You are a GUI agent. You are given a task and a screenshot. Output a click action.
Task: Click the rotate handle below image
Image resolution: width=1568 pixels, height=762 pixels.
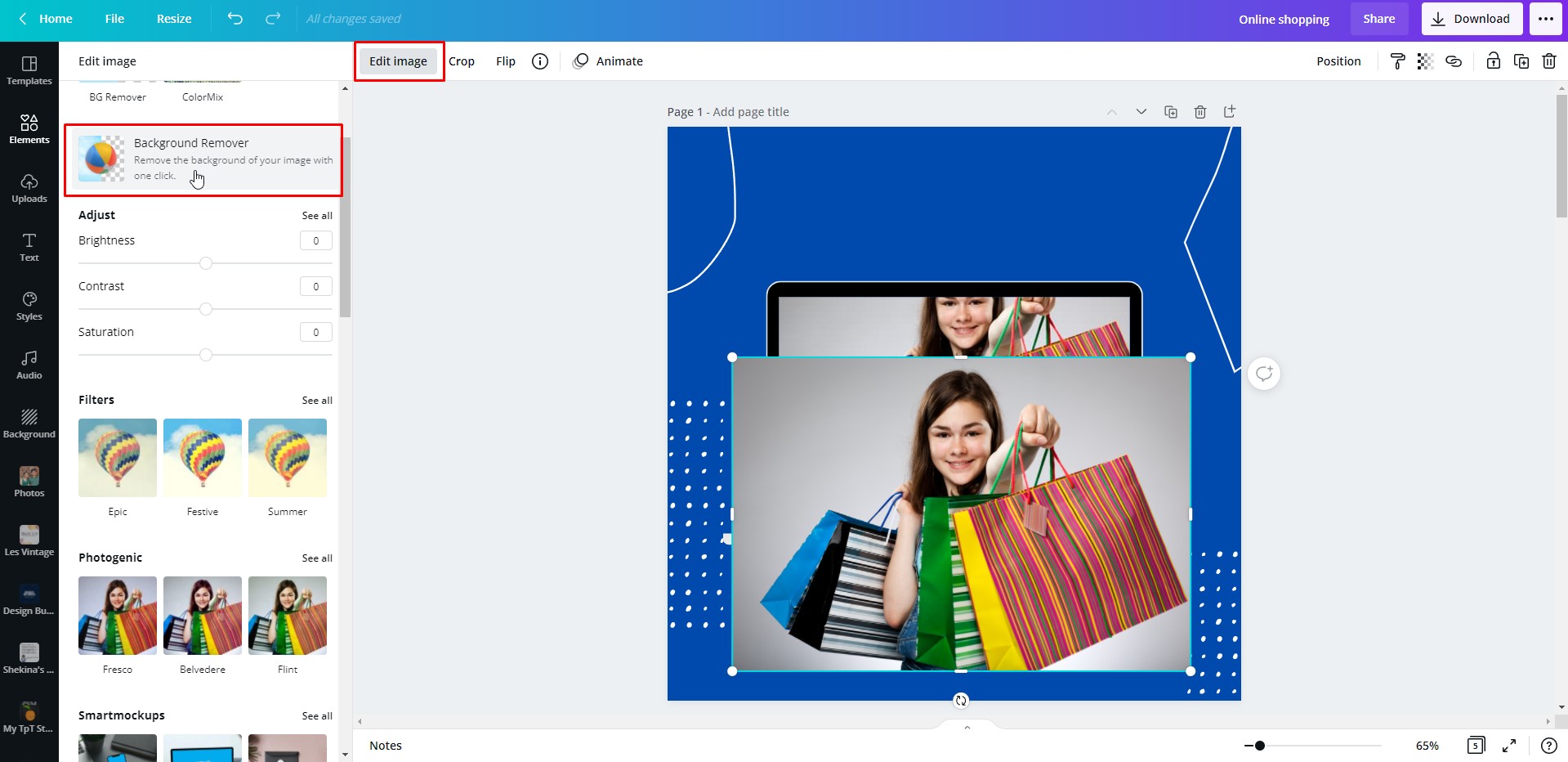pos(961,700)
